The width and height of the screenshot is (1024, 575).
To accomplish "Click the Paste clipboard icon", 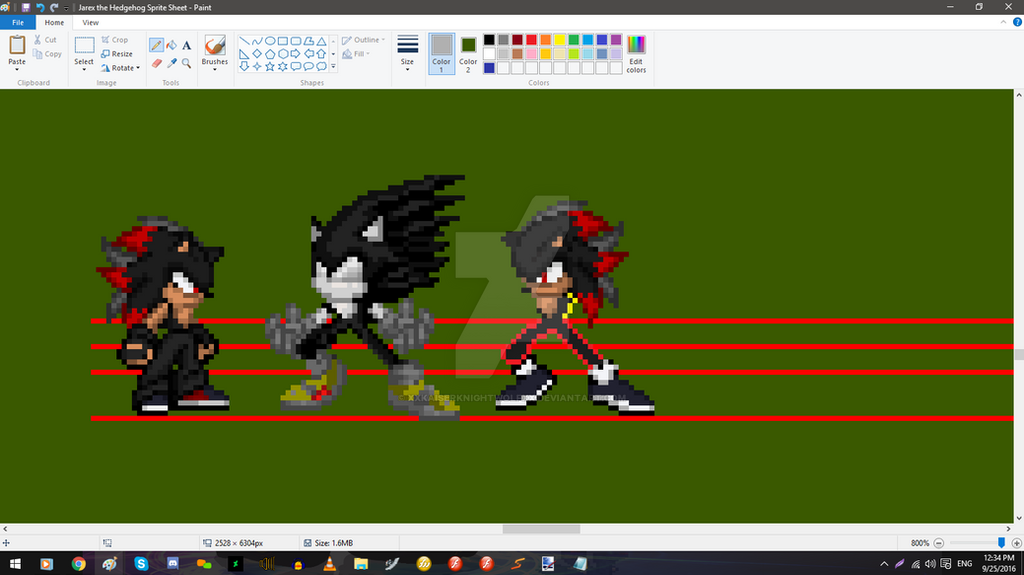I will pyautogui.click(x=17, y=45).
